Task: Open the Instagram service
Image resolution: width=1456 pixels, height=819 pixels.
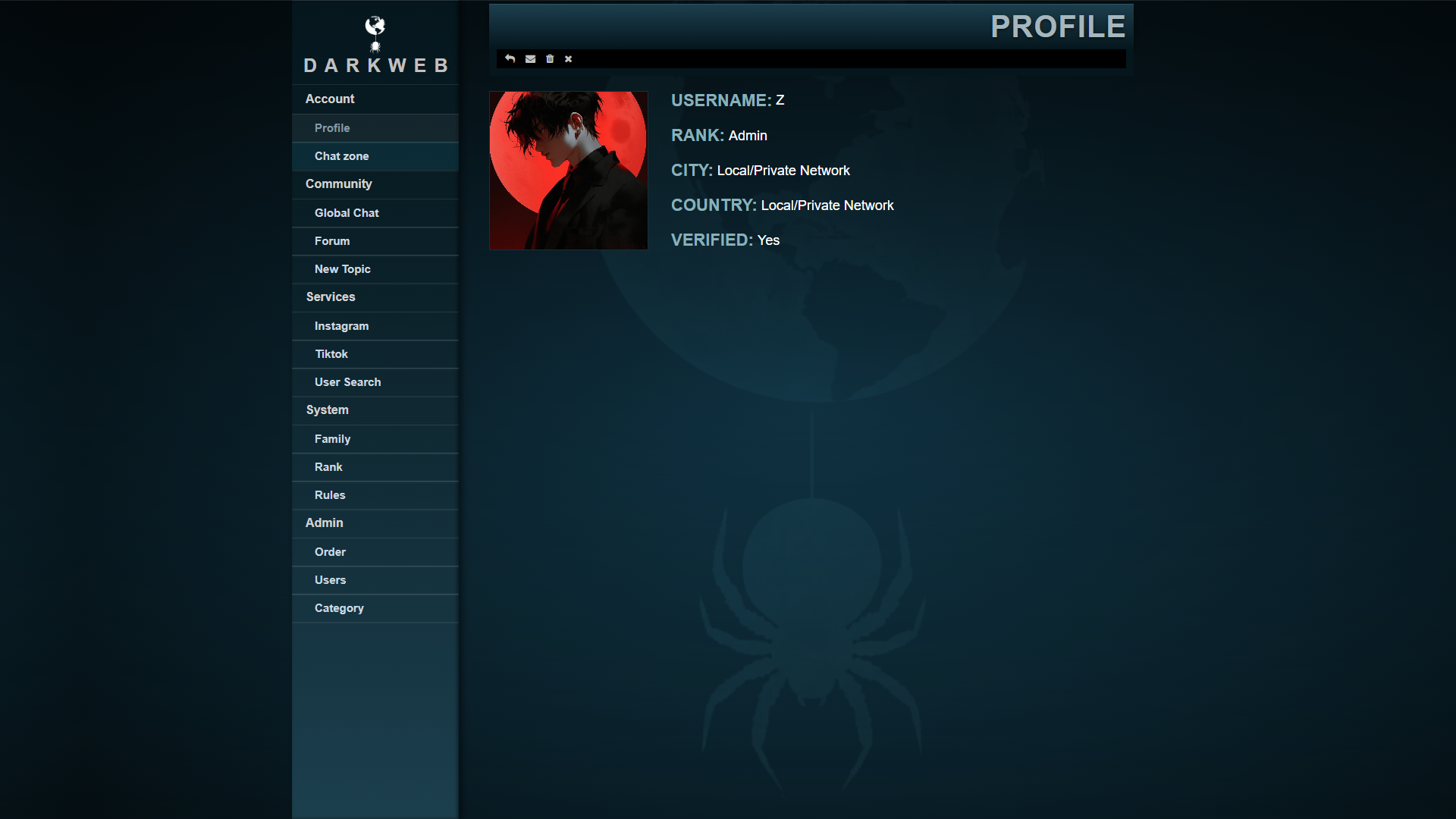Action: tap(375, 326)
